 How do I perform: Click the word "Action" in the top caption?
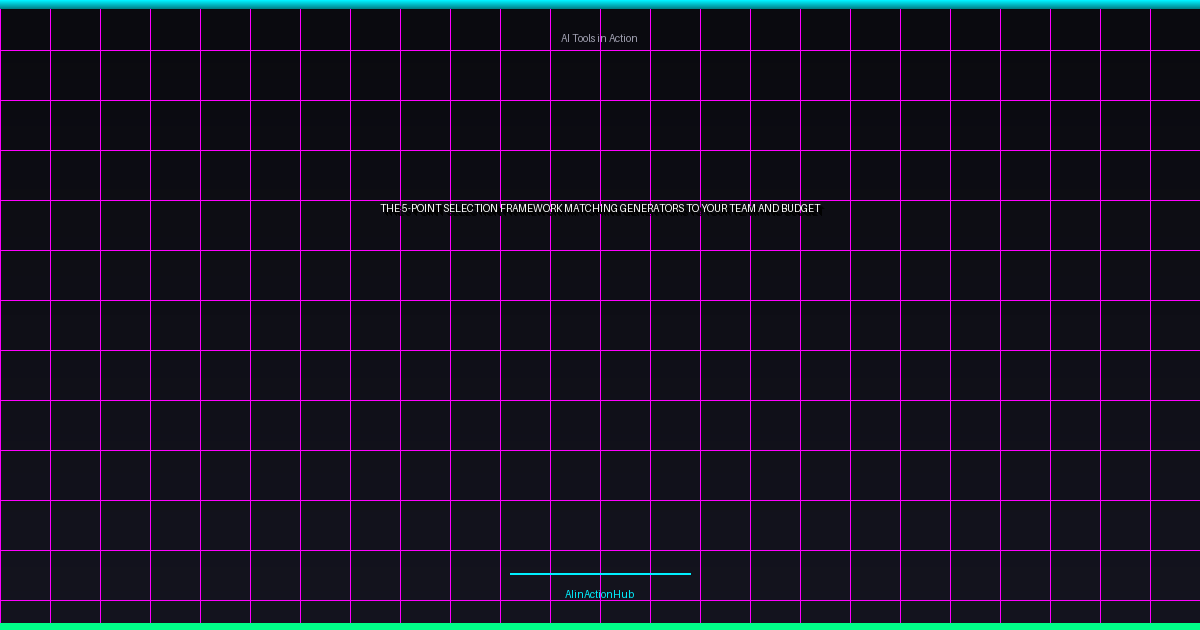point(623,38)
